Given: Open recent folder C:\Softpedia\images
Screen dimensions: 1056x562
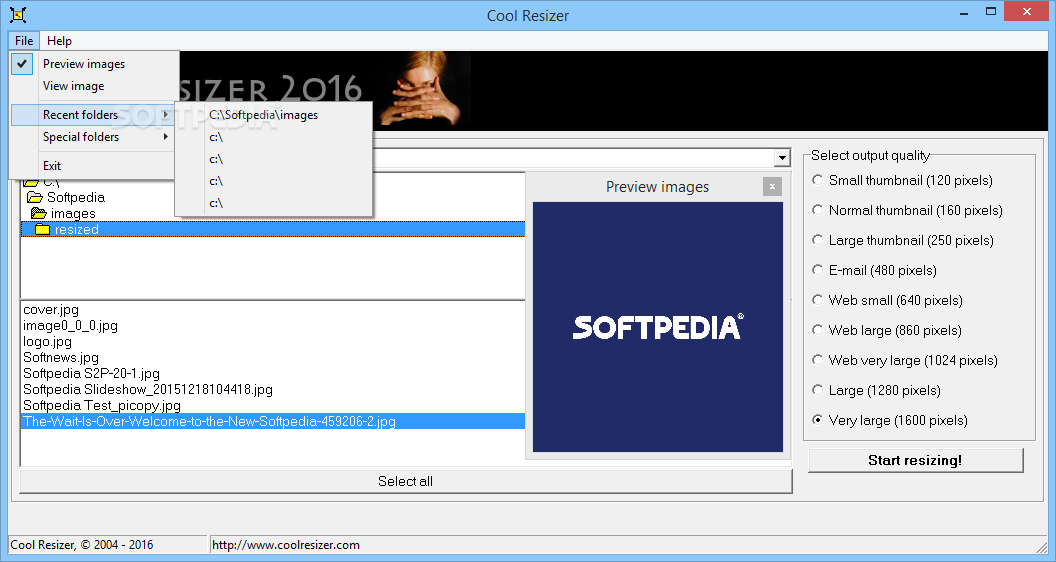Looking at the screenshot, I should [x=273, y=115].
